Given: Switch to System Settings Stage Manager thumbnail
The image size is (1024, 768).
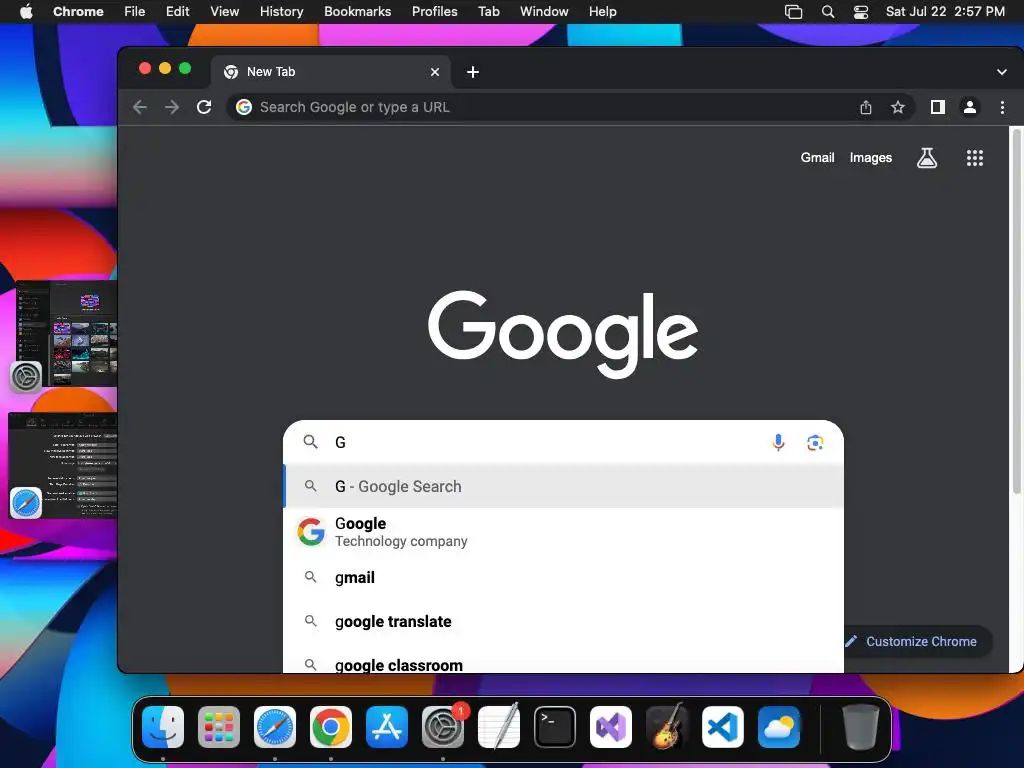Looking at the screenshot, I should coord(65,334).
